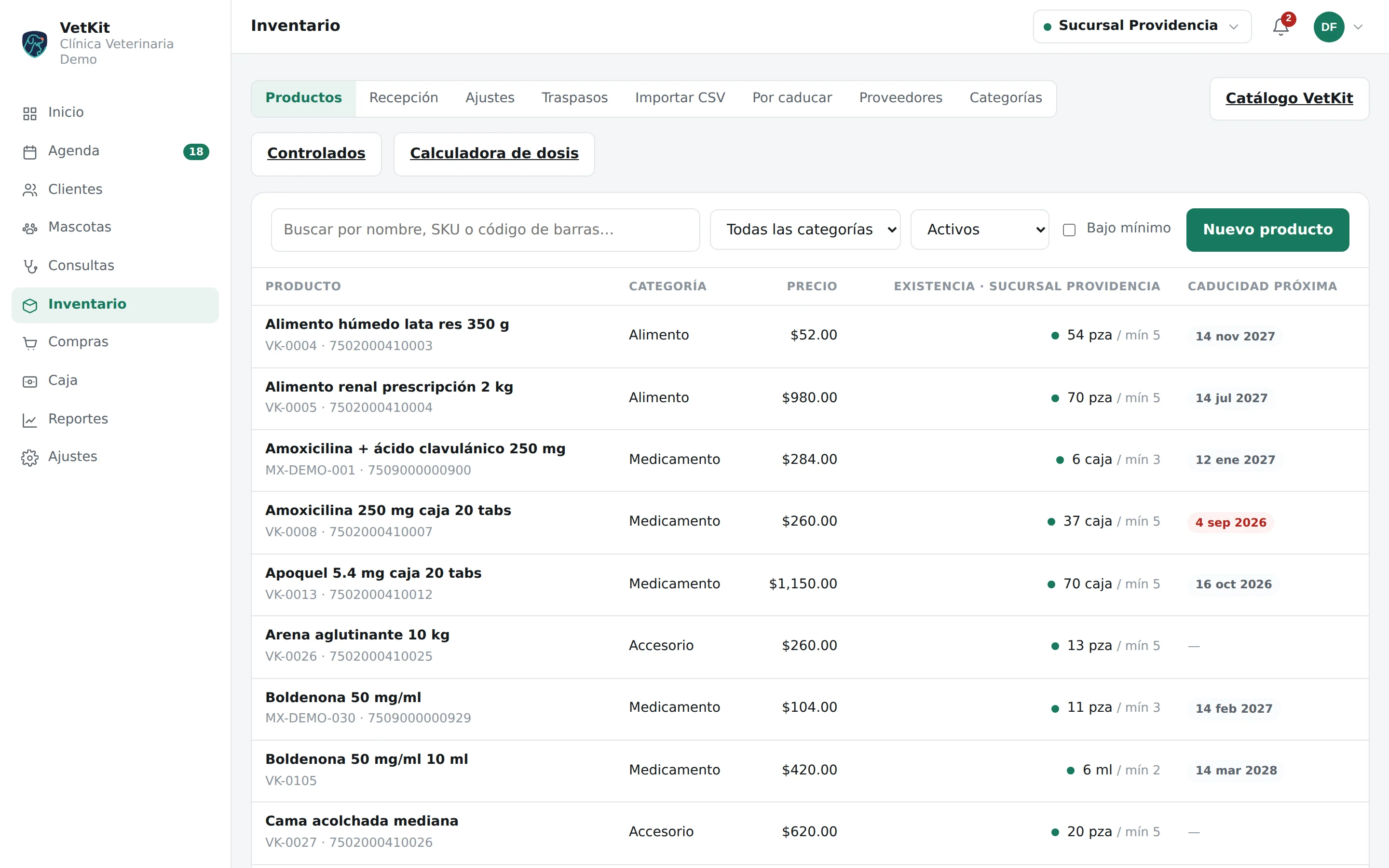Click the Agenda badge showing 18
Image resolution: width=1389 pixels, height=868 pixels.
pos(196,151)
